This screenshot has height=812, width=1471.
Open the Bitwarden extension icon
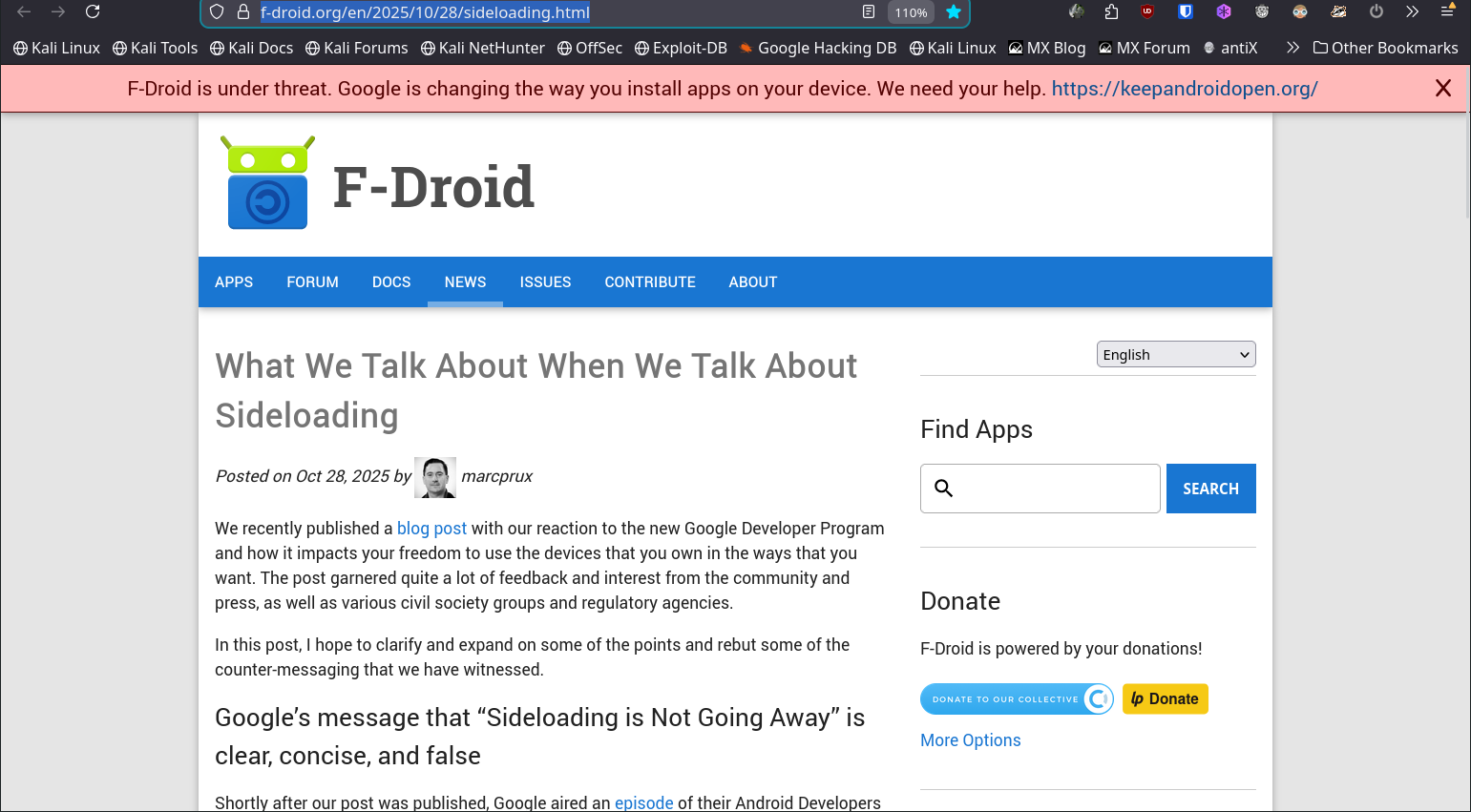1186,12
